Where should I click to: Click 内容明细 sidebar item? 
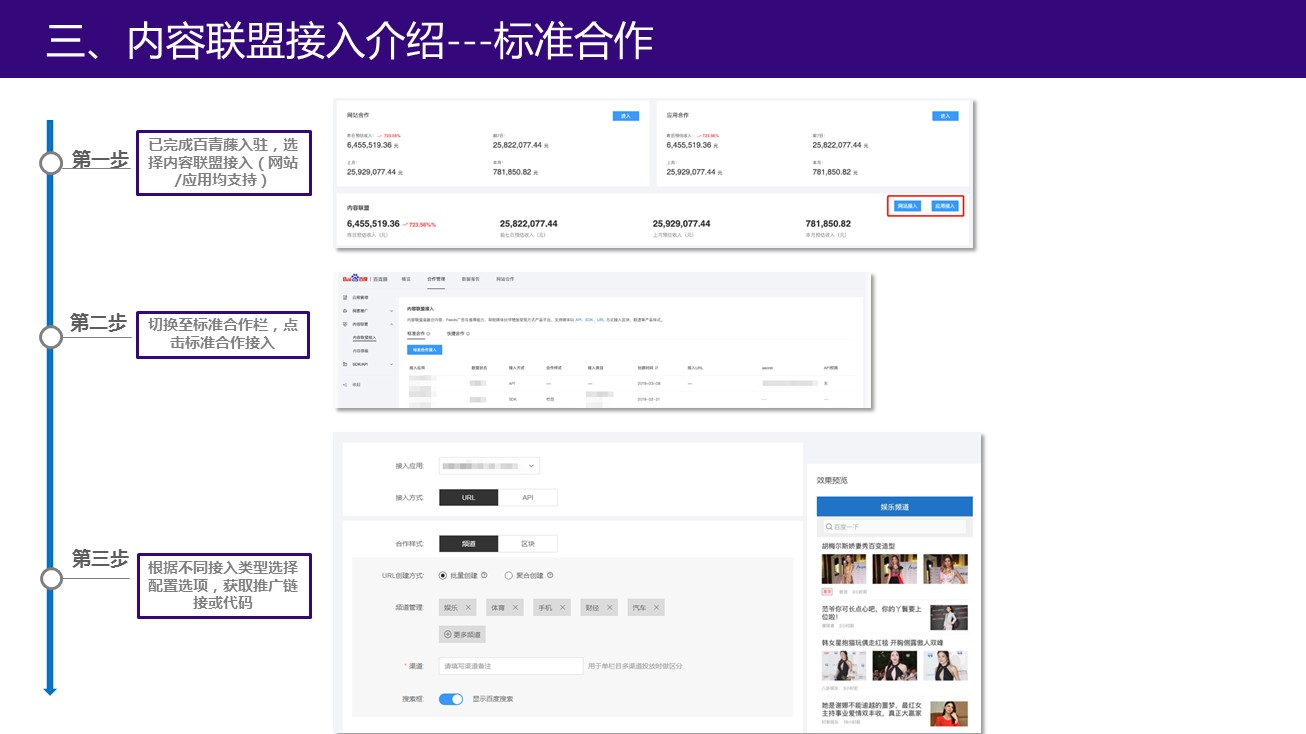pos(359,351)
